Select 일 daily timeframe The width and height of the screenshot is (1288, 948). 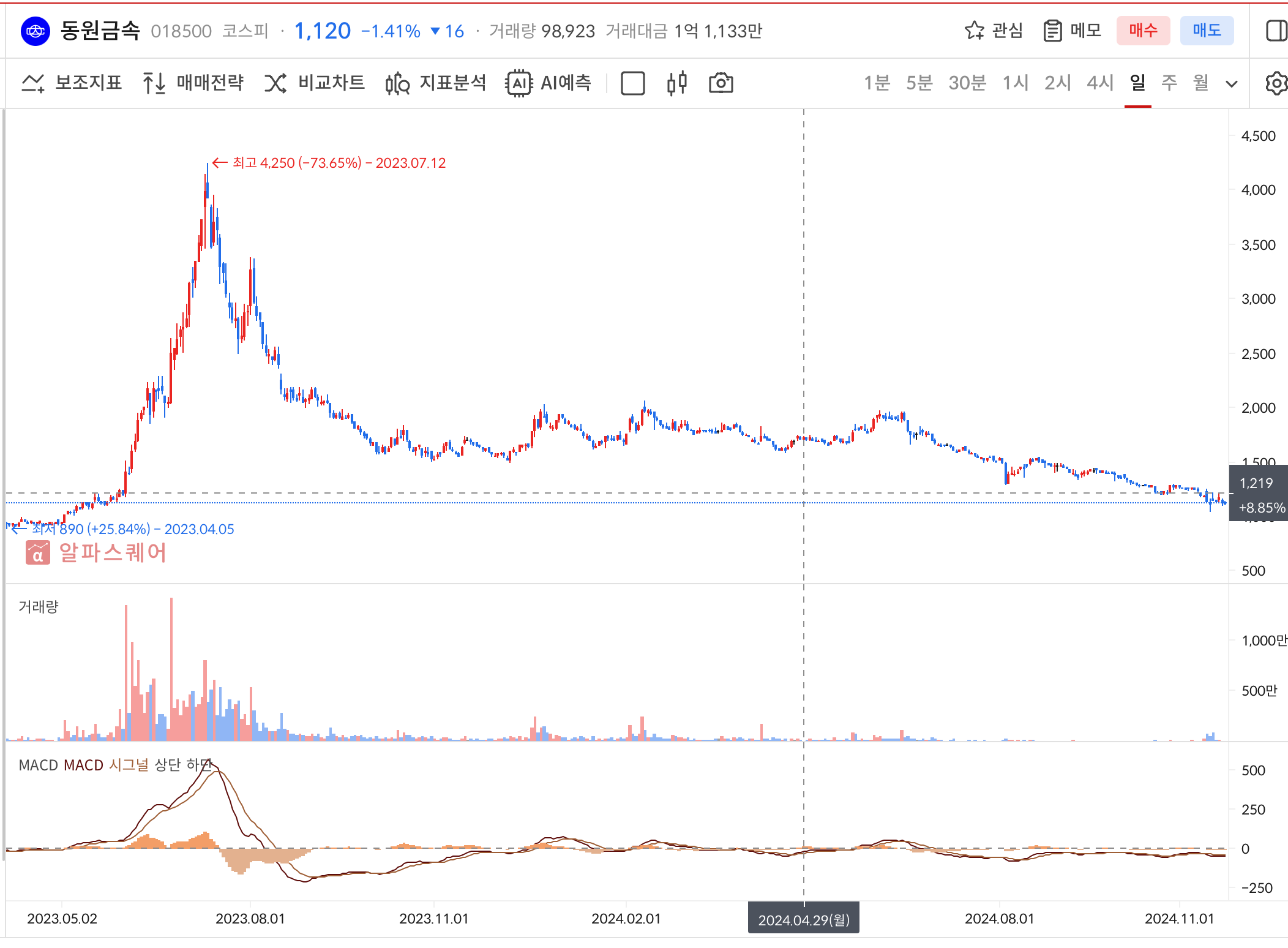pyautogui.click(x=1137, y=83)
